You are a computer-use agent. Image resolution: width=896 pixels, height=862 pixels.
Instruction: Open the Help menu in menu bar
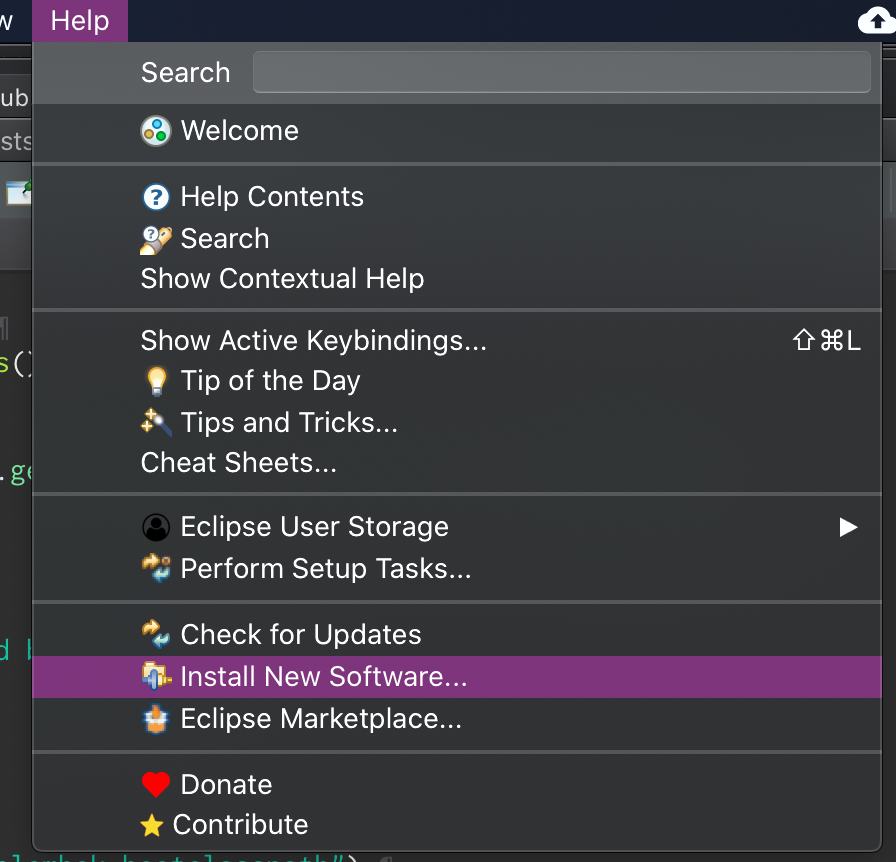(x=80, y=21)
